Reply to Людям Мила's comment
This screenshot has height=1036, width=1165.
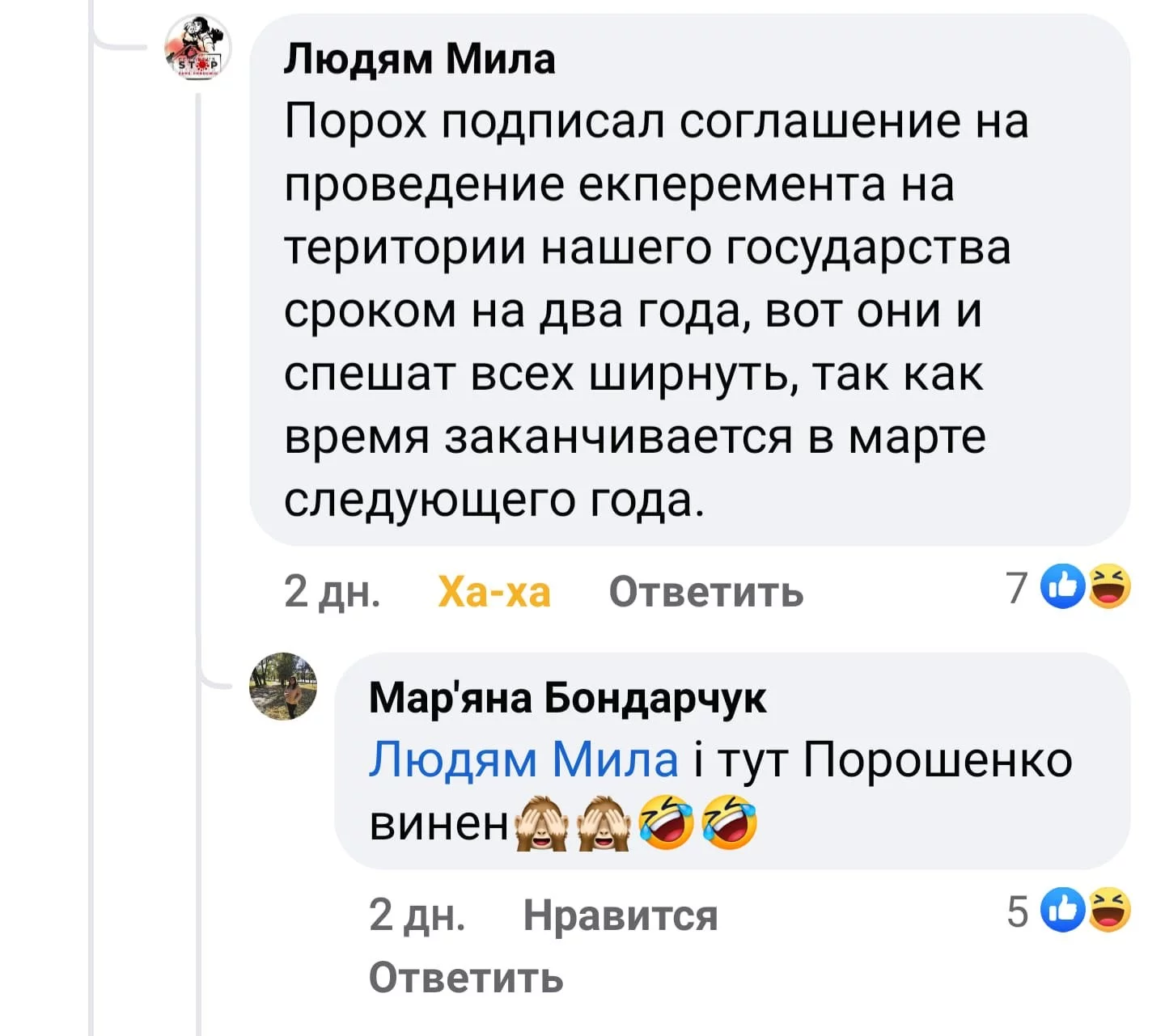point(705,591)
